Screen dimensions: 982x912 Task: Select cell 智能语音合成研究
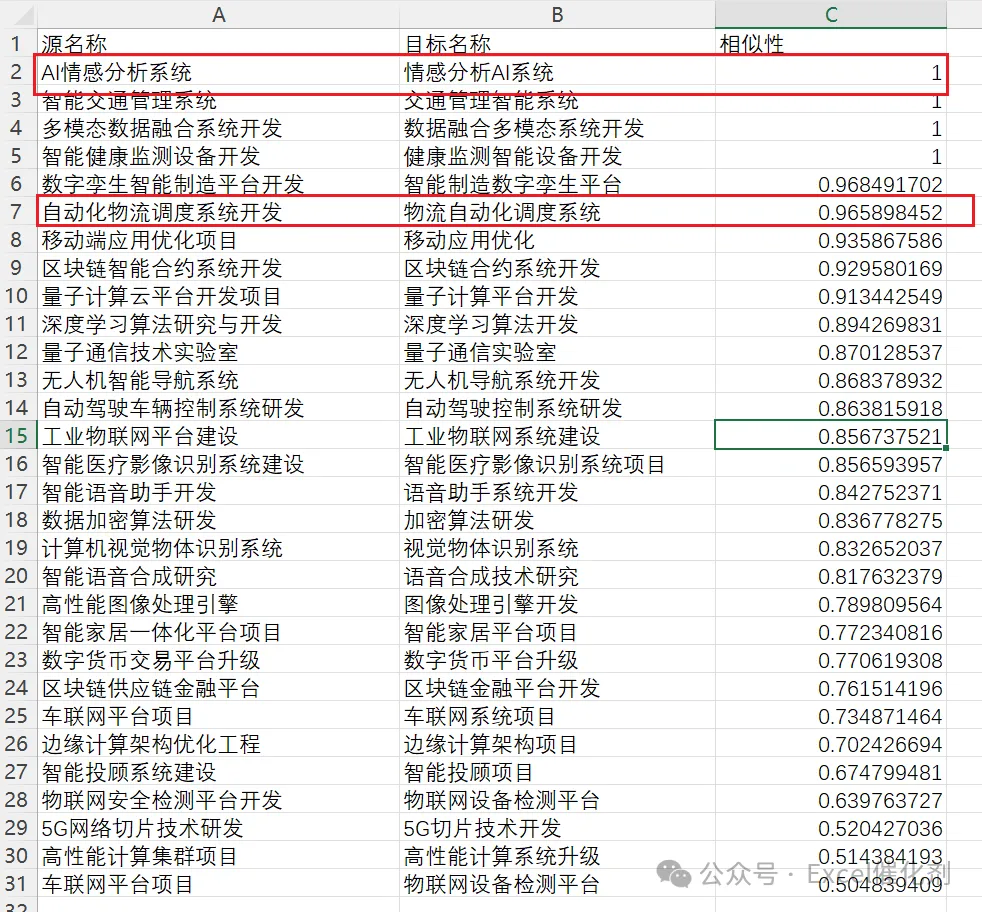[x=219, y=576]
